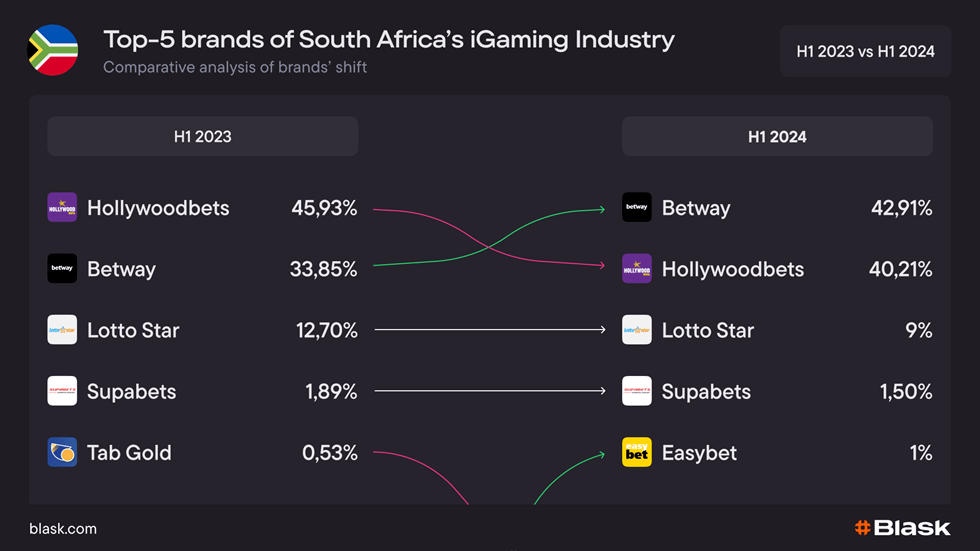The image size is (980, 551).
Task: Open the blask.com link
Action: pos(63,529)
